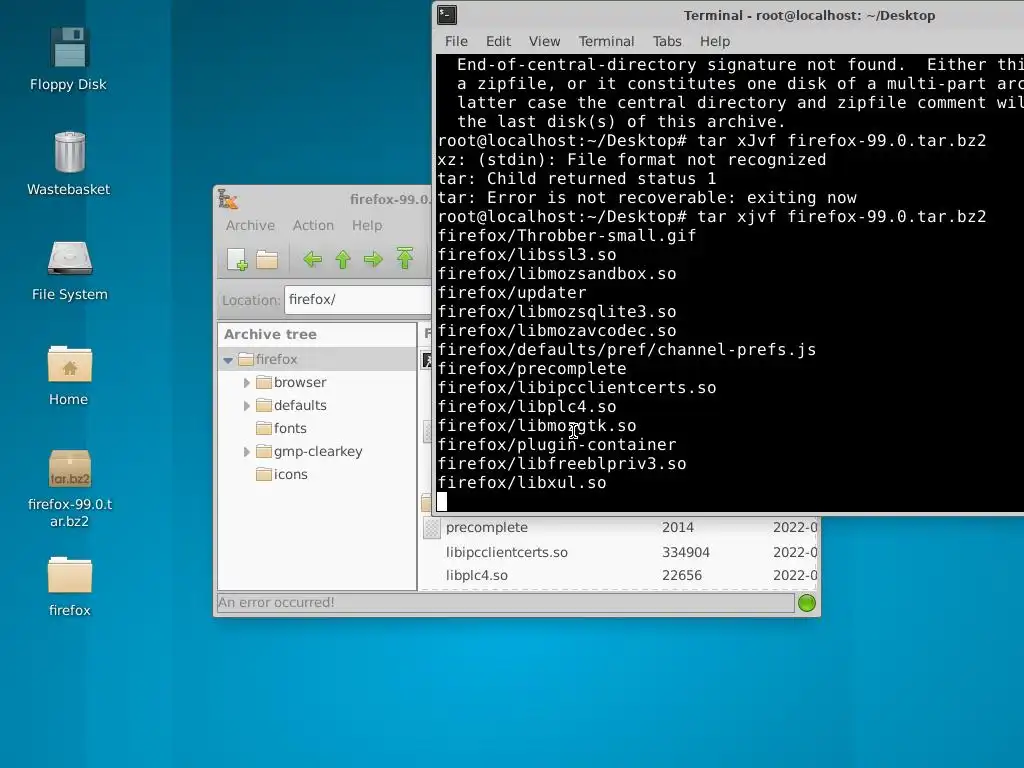
Task: Click the 'An error occurred!' status bar message
Action: [276, 602]
